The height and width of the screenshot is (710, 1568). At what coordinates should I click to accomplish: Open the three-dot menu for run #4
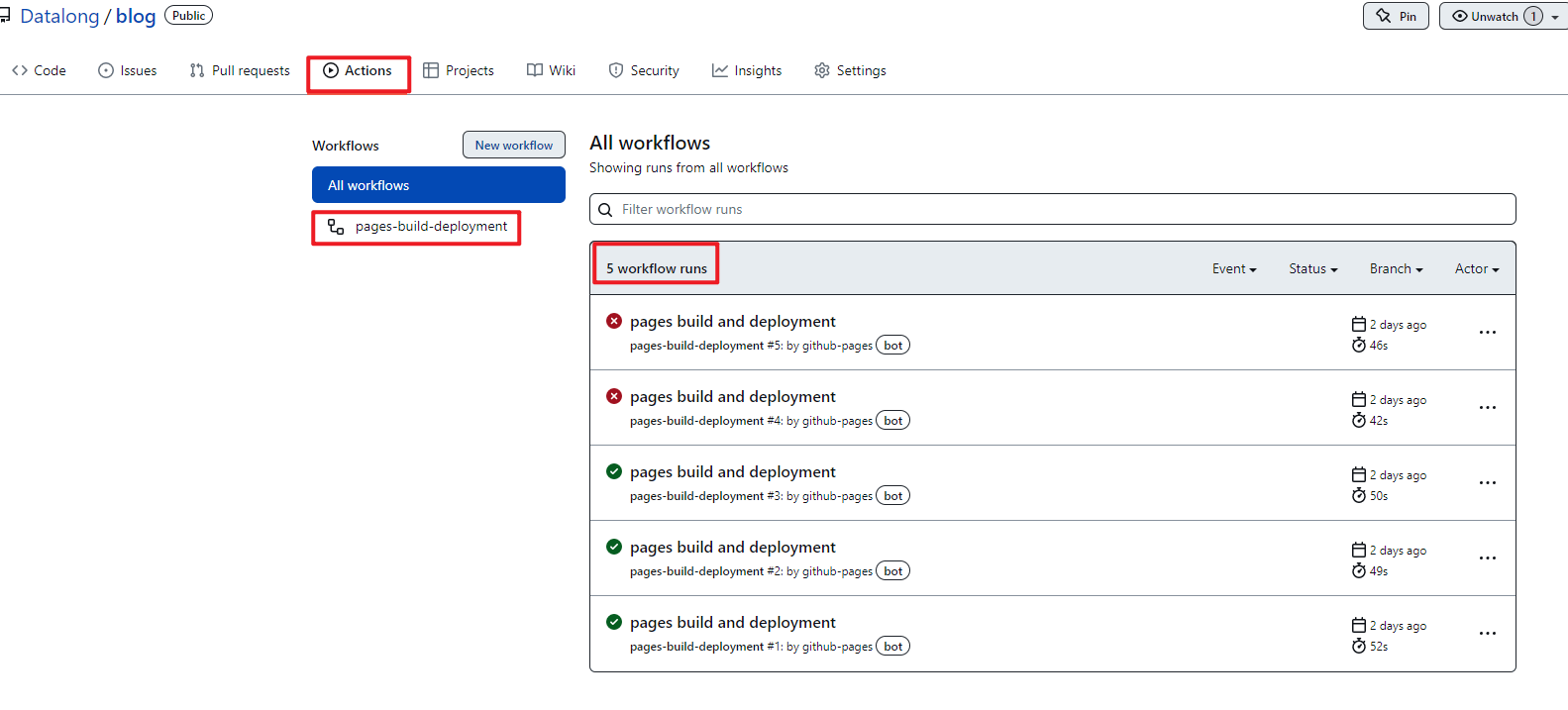click(x=1488, y=408)
